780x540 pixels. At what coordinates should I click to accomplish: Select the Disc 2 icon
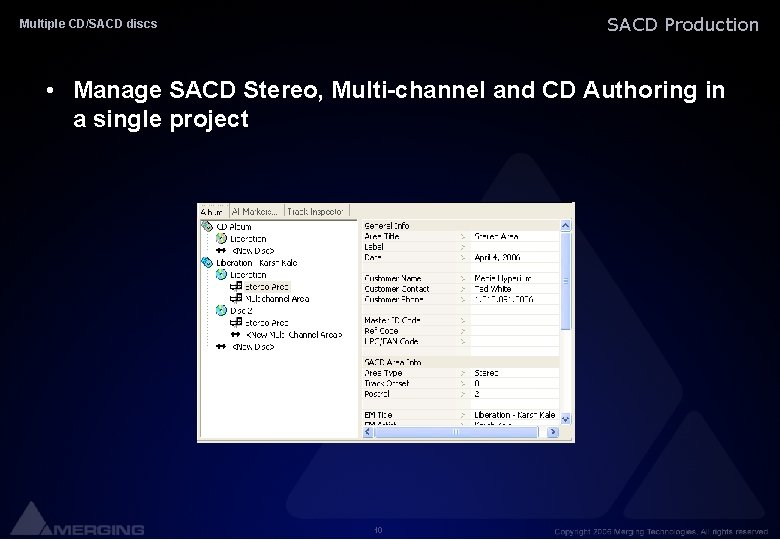coord(221,310)
